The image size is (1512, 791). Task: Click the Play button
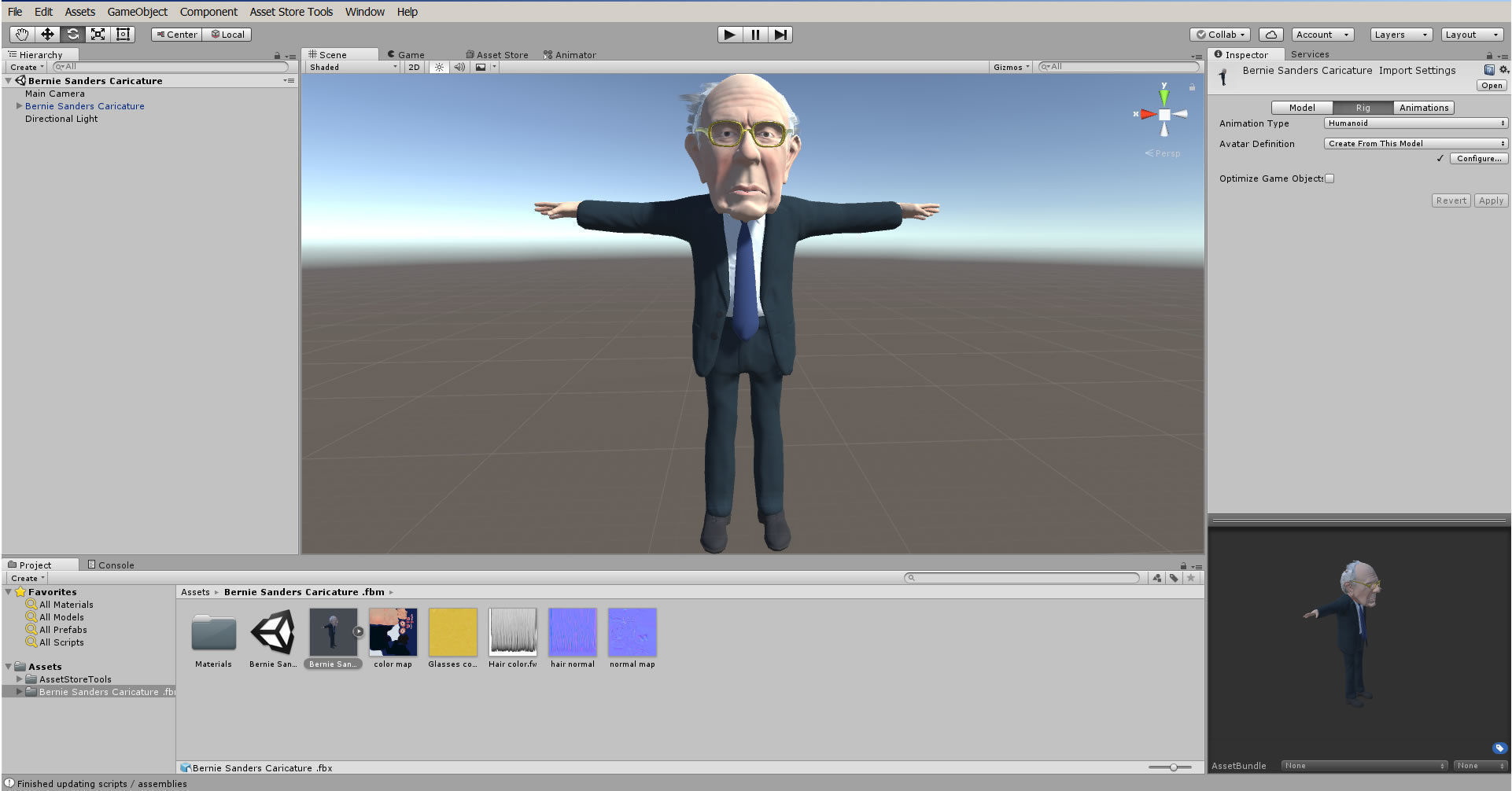(x=730, y=35)
